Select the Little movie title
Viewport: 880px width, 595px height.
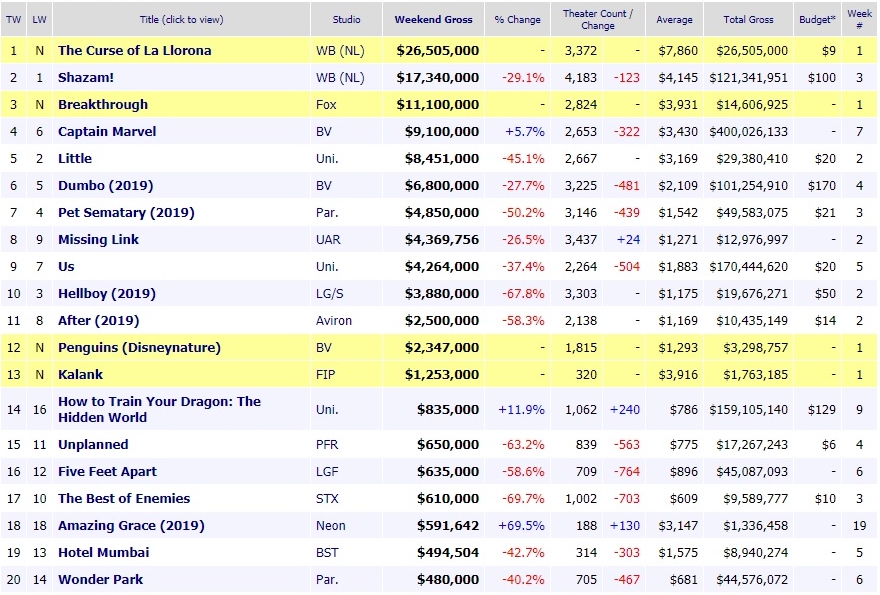(x=75, y=158)
